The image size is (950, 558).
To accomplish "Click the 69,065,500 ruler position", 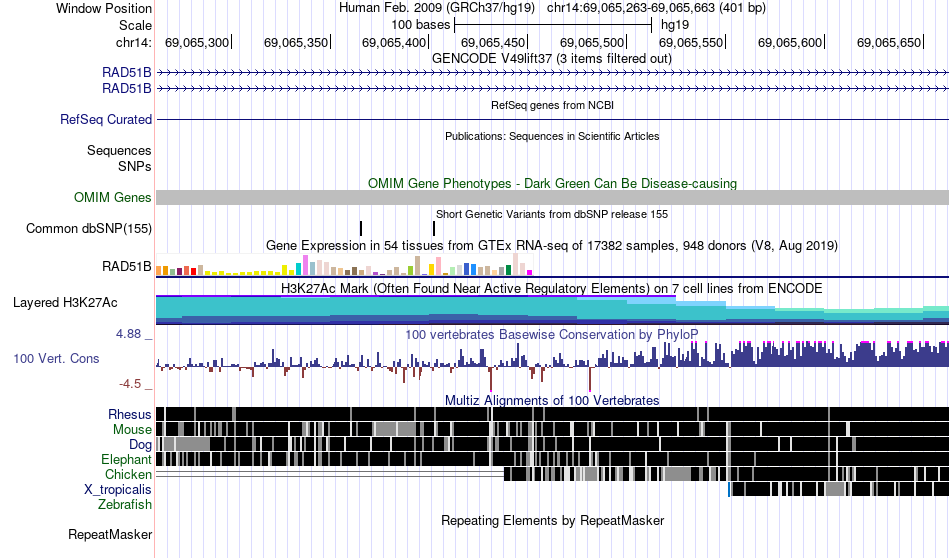I will (592, 42).
